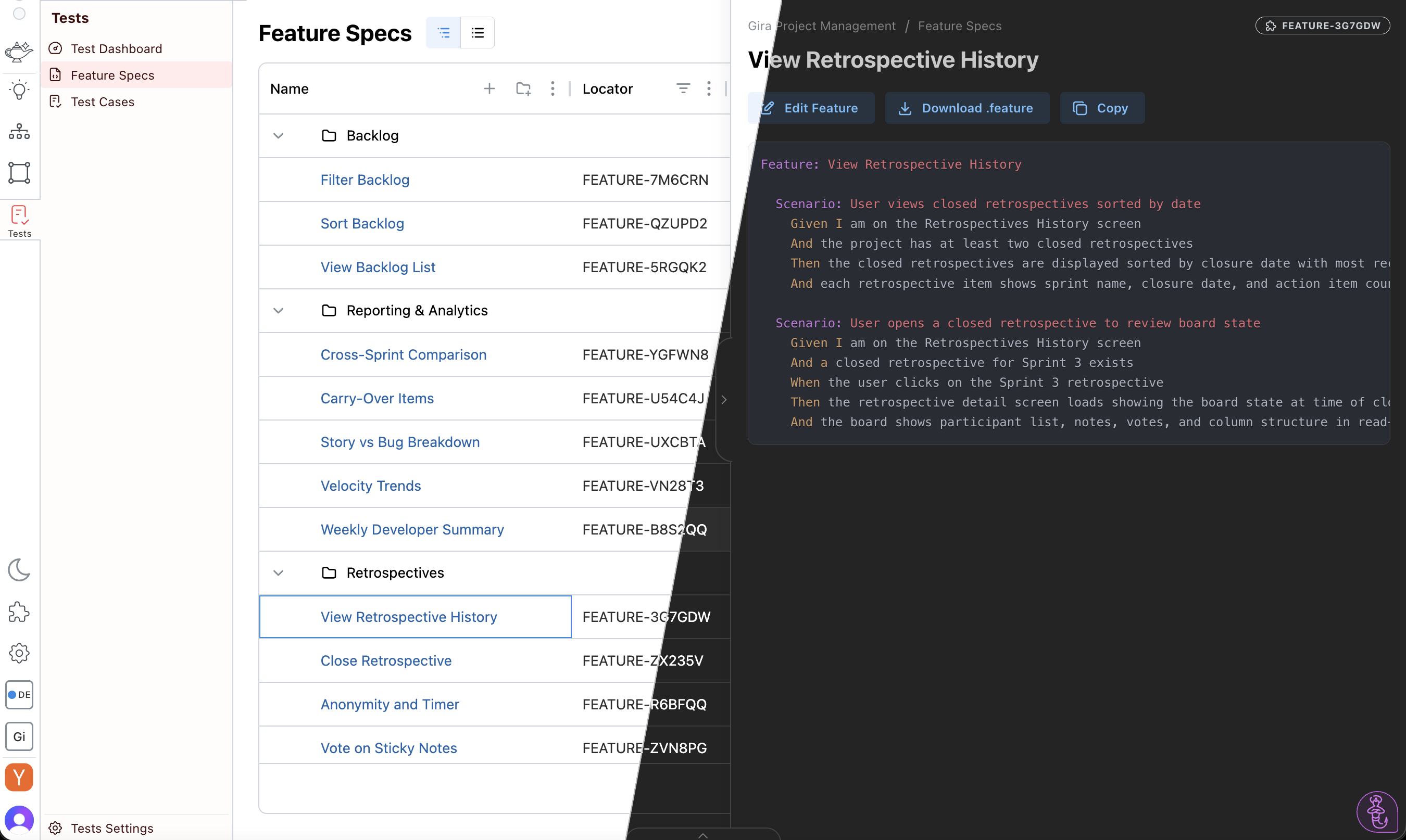
Task: Open the AI genie assistant button
Action: pyautogui.click(x=1377, y=812)
